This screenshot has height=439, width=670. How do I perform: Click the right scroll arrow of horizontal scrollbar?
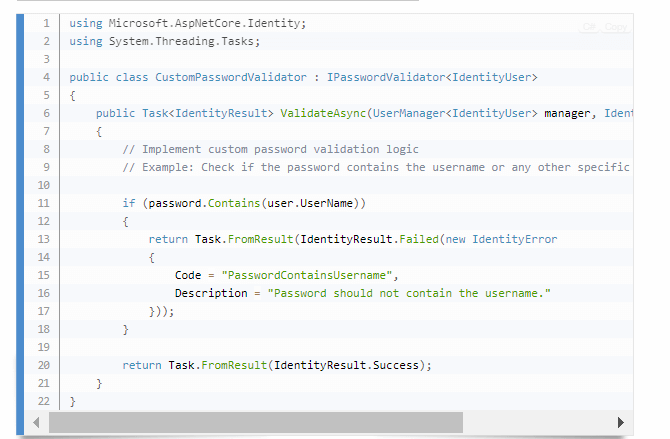click(x=621, y=422)
